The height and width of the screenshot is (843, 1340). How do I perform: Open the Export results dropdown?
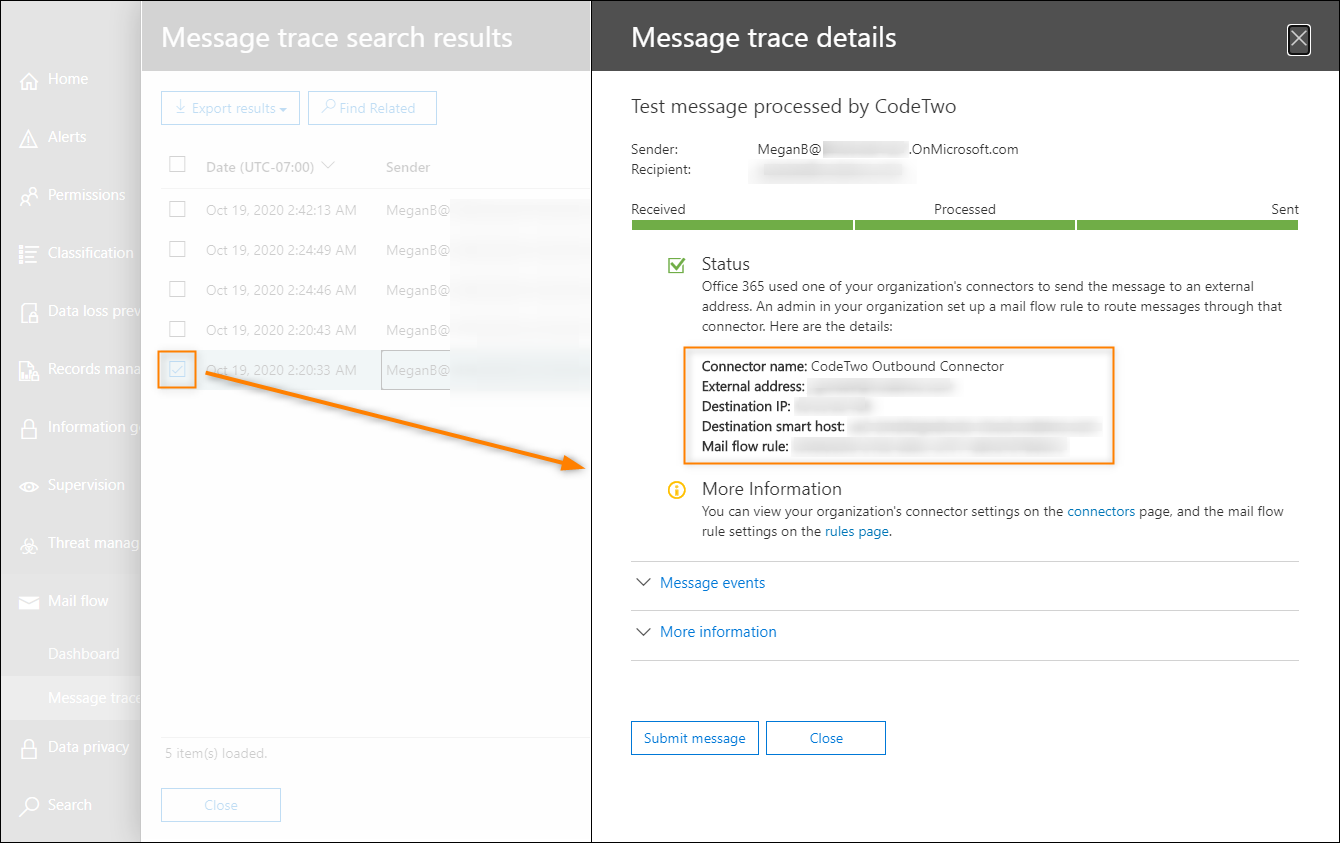[x=230, y=107]
